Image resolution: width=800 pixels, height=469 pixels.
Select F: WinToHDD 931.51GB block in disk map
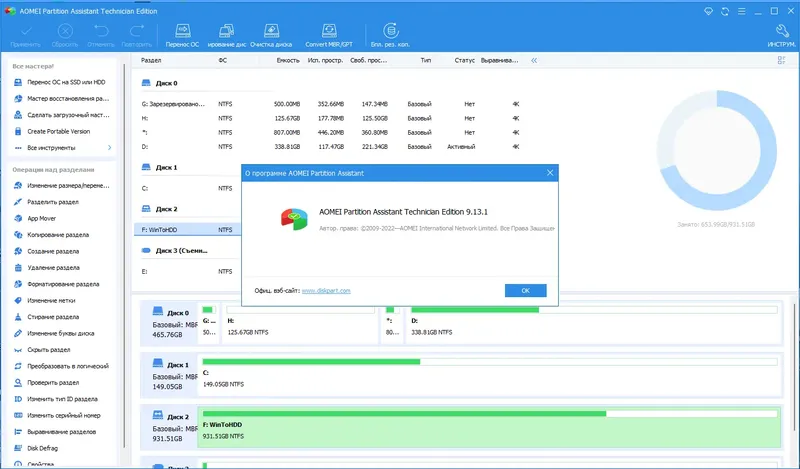point(489,427)
